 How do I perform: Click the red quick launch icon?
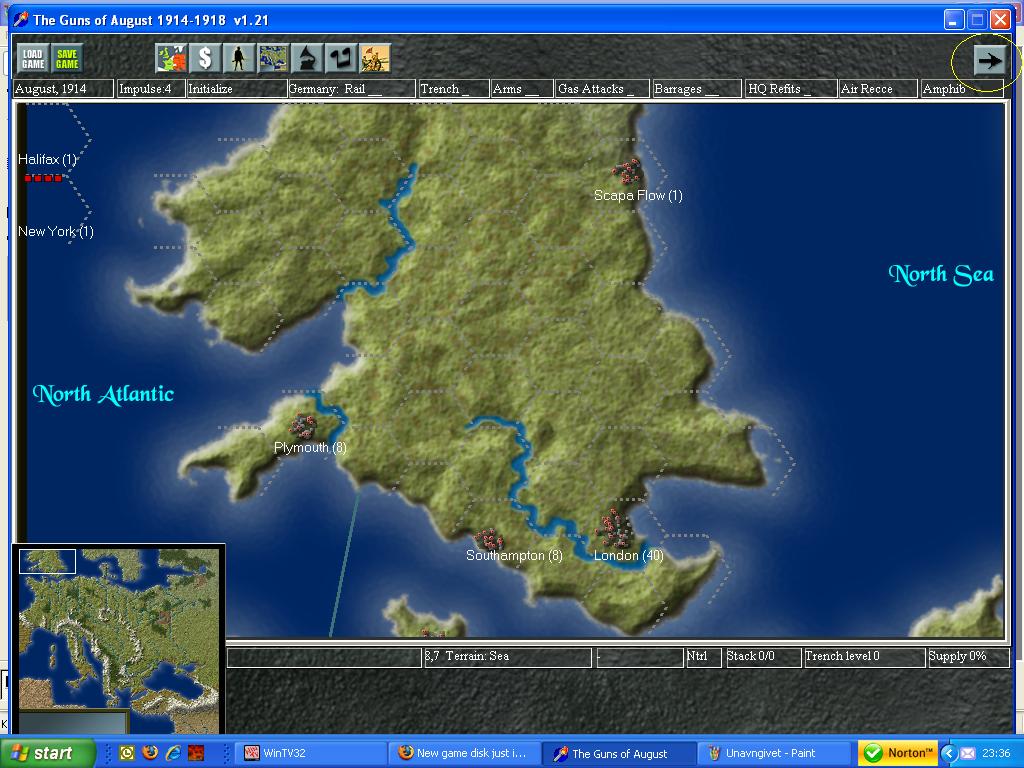coord(196,753)
